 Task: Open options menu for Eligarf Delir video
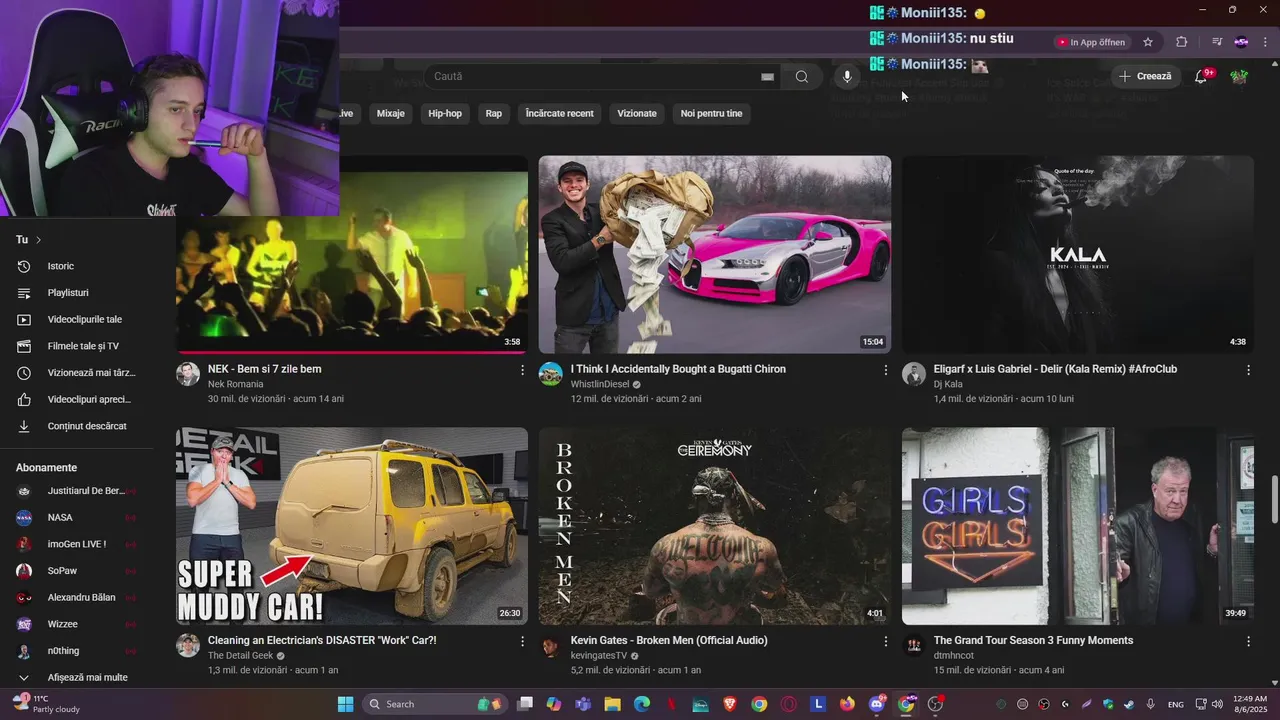(1248, 370)
